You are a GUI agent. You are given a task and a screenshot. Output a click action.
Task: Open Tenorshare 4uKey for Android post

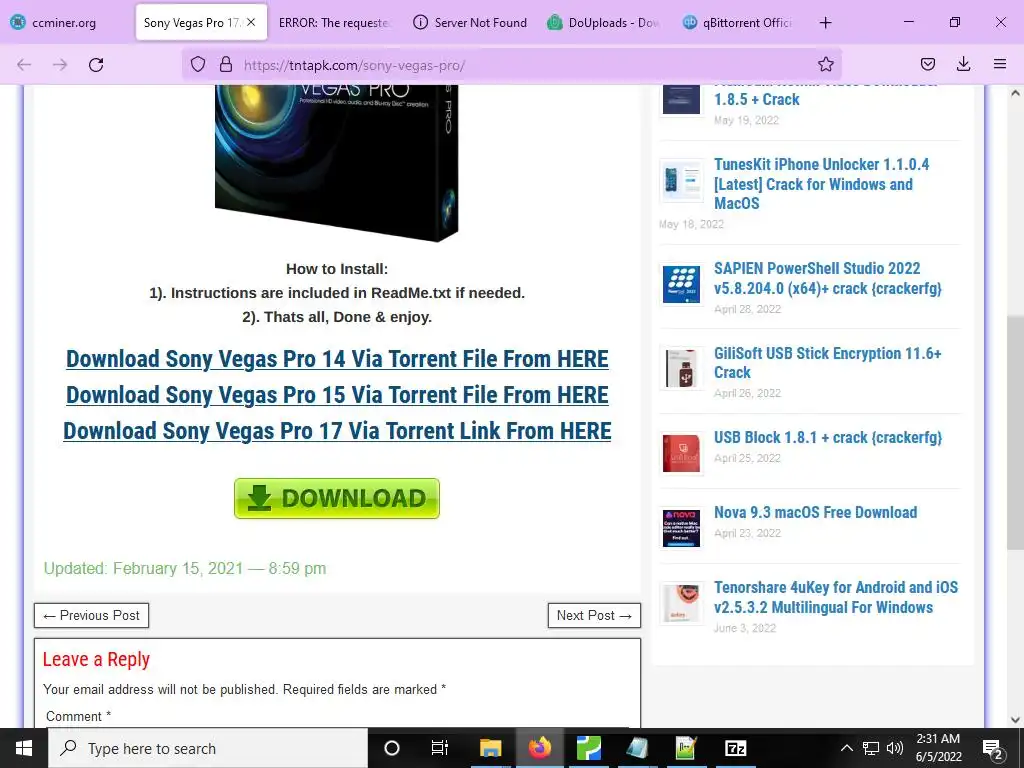pos(836,597)
